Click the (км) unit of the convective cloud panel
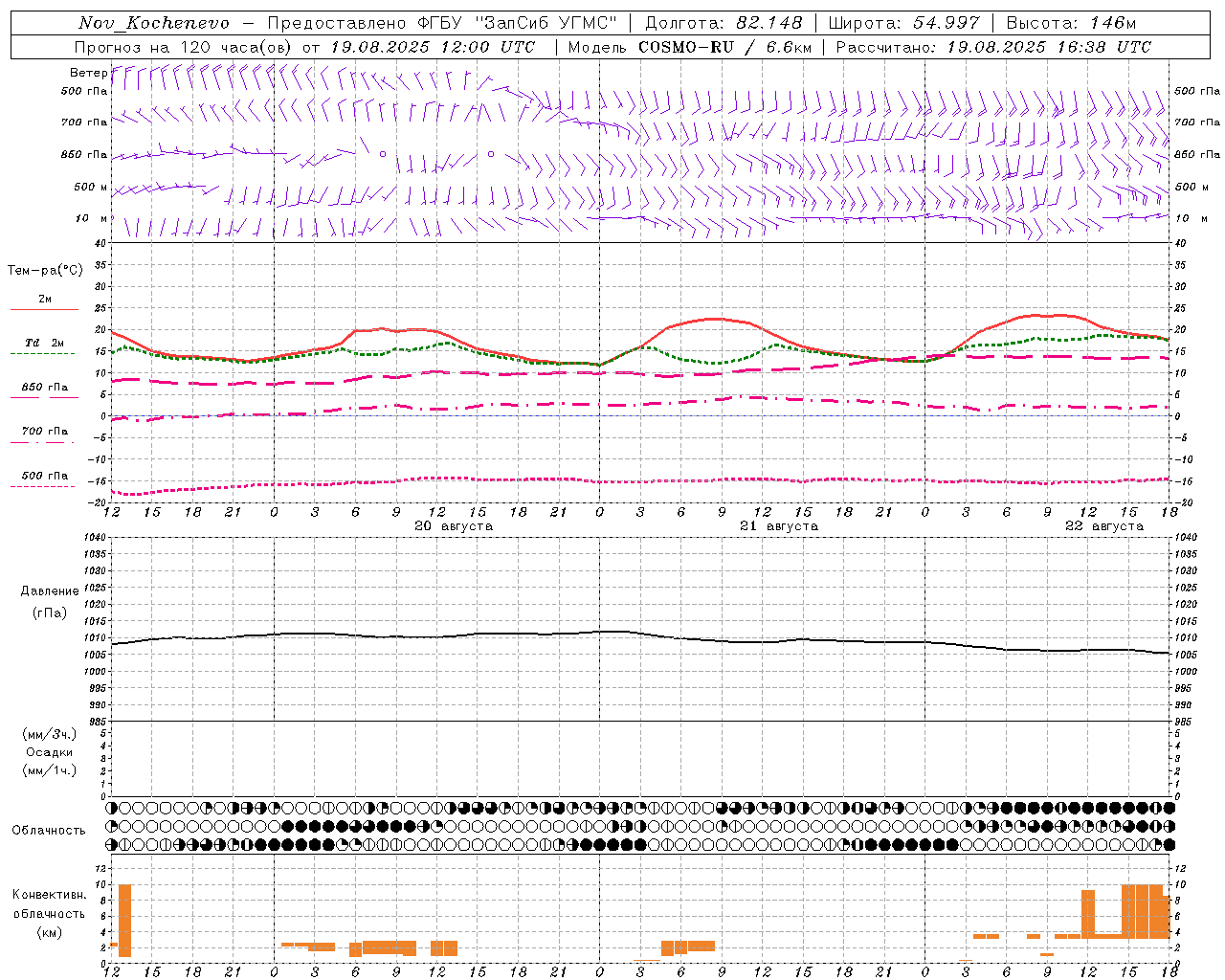Screen dimensions: 1225x980 tap(50, 932)
